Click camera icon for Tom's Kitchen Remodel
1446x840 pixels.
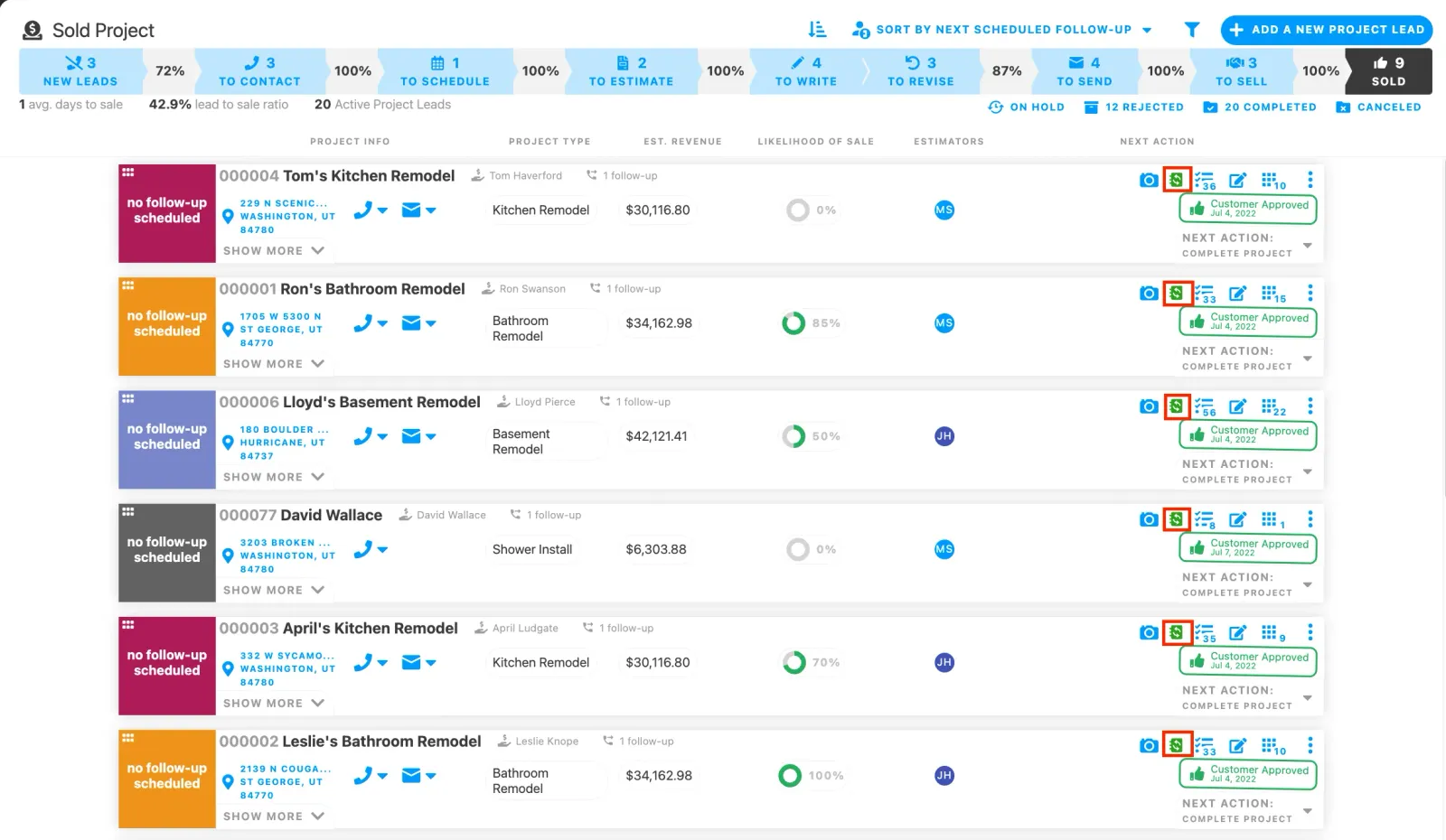[x=1148, y=181]
